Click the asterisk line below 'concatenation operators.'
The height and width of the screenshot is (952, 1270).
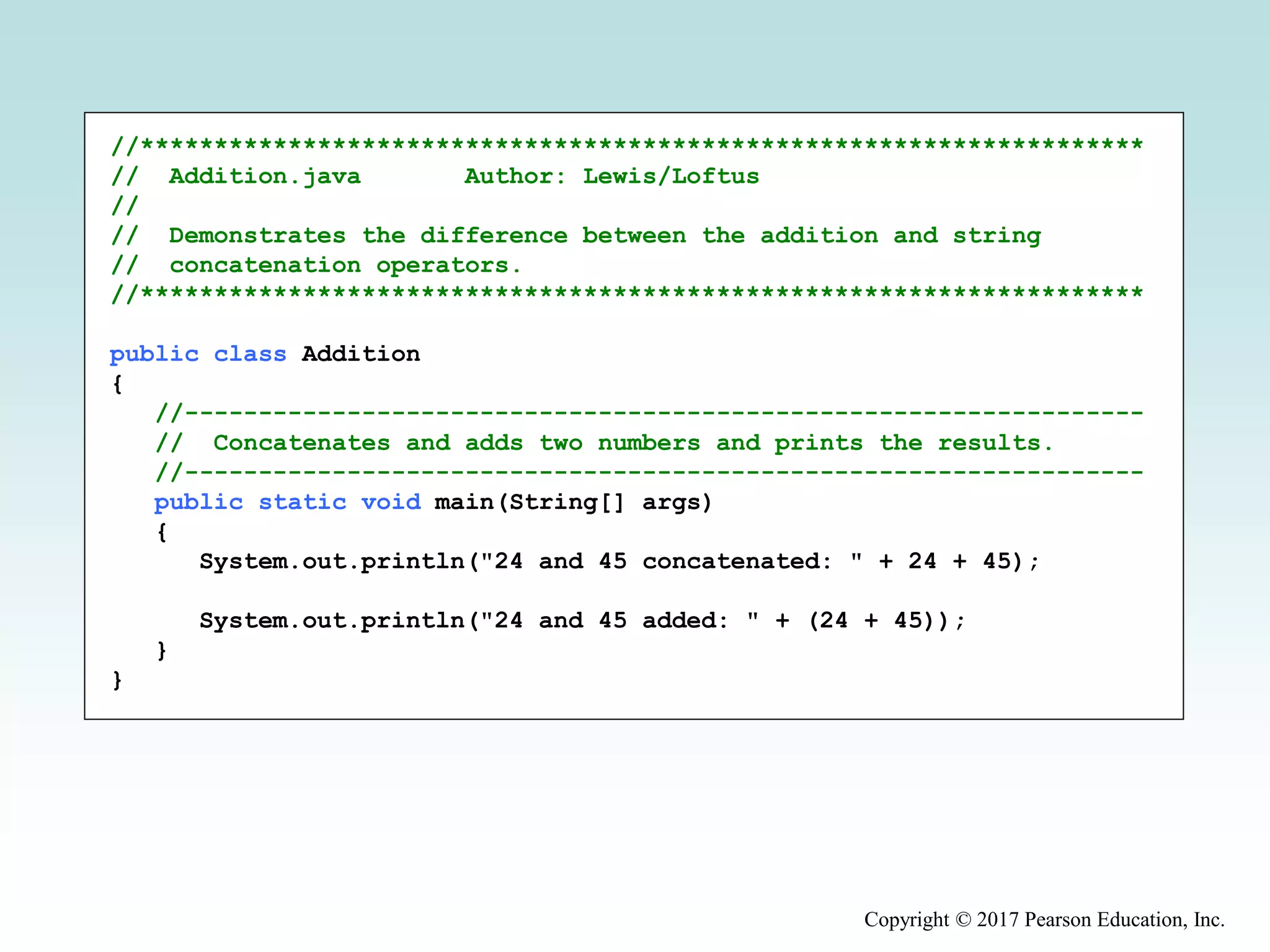coord(627,294)
